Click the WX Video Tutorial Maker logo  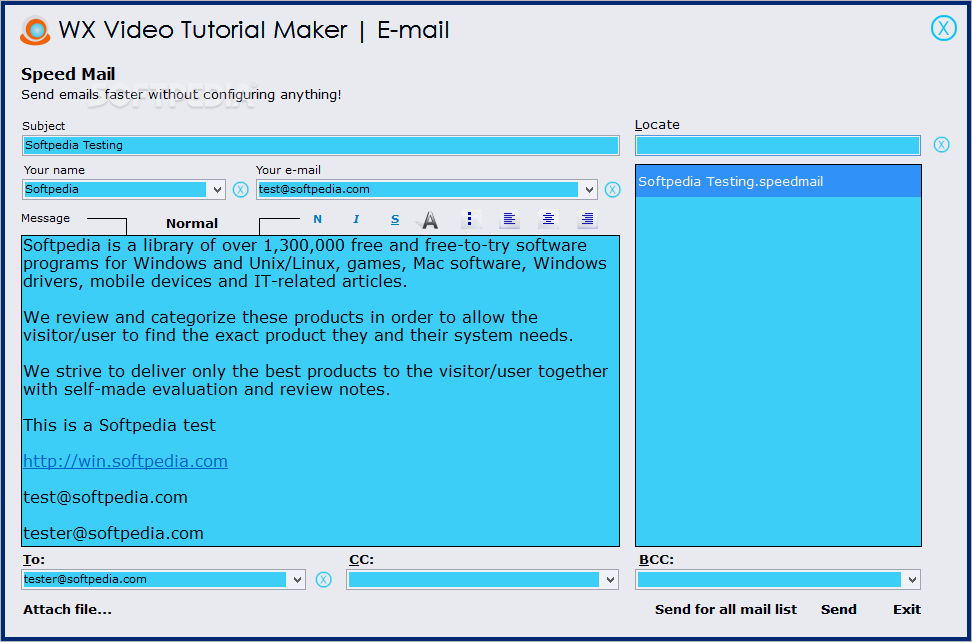point(35,30)
